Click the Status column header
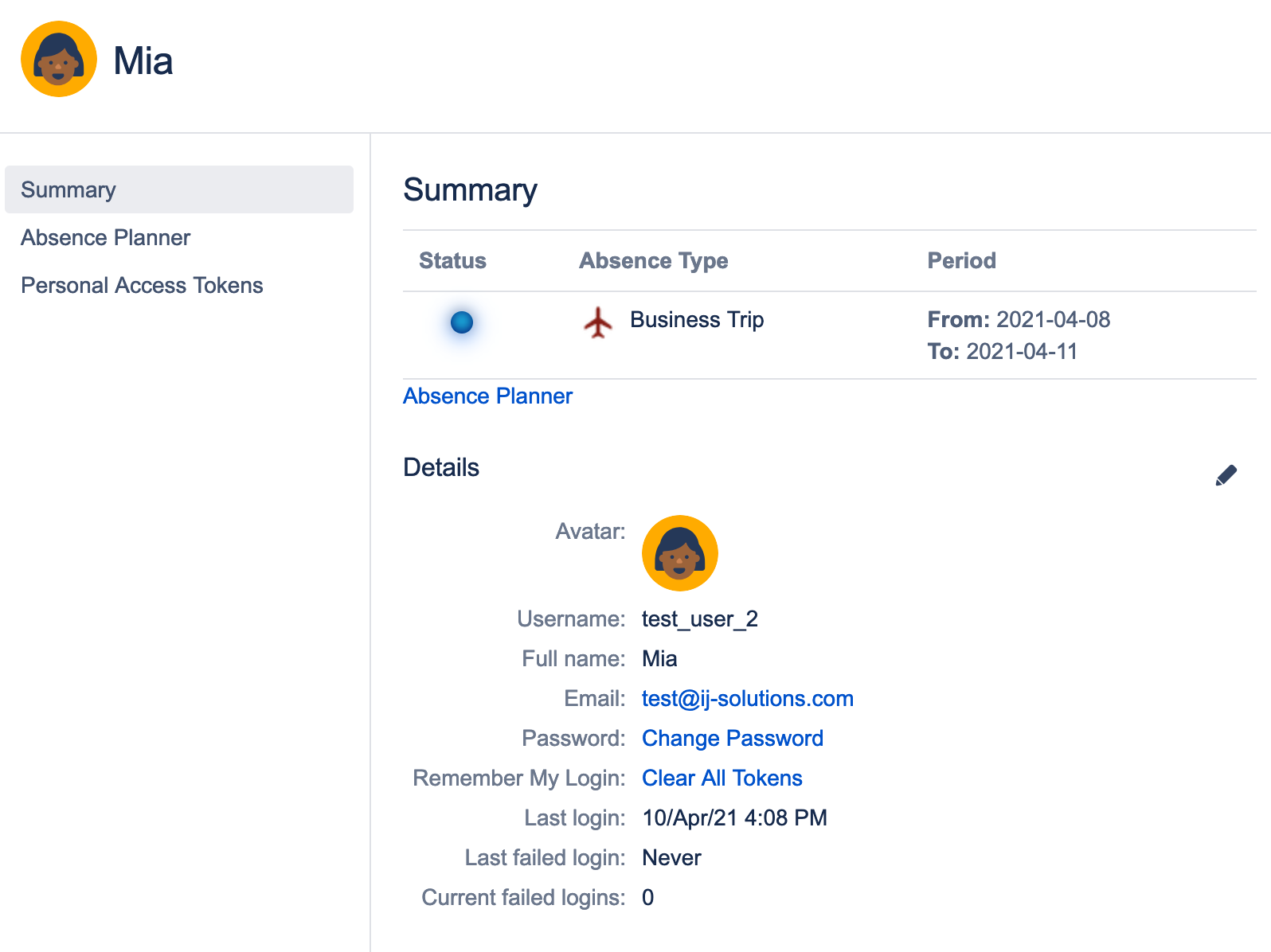 click(452, 260)
